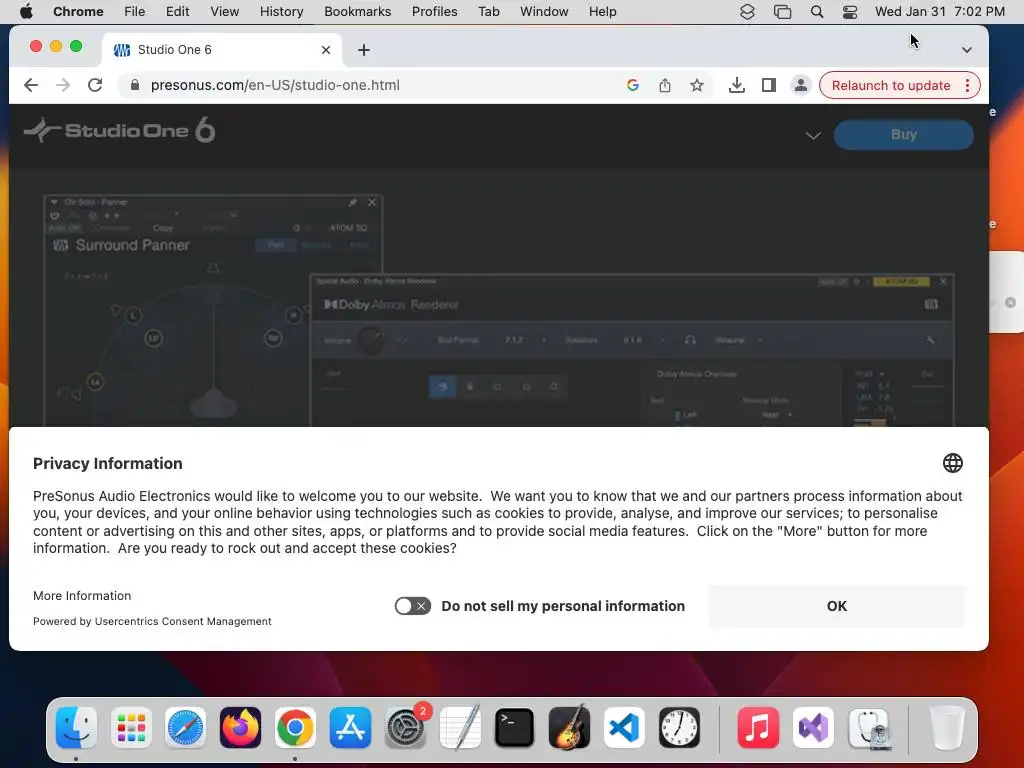Click Relaunch to update
Viewport: 1024px width, 768px height.
tap(890, 86)
